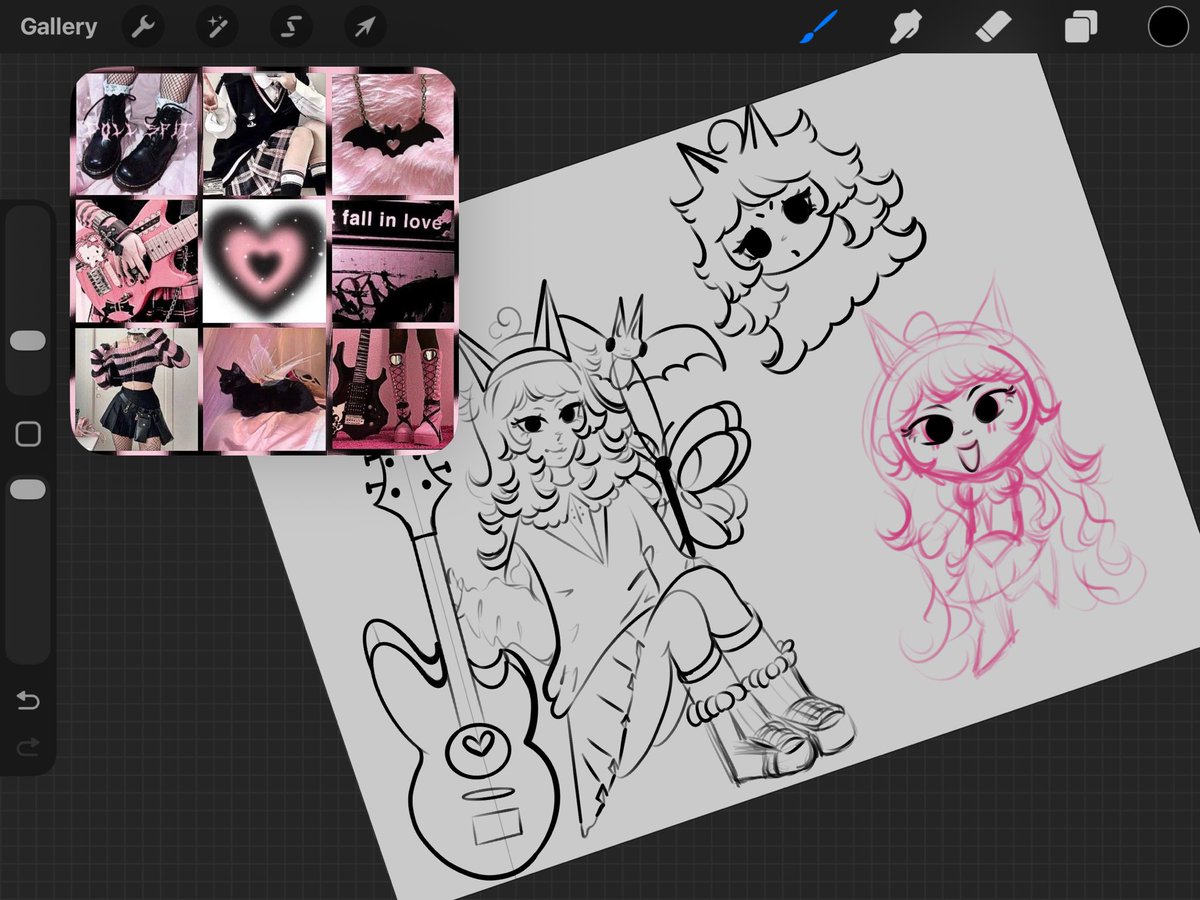1200x900 pixels.
Task: Click the brush opacity slider handle
Action: click(28, 489)
